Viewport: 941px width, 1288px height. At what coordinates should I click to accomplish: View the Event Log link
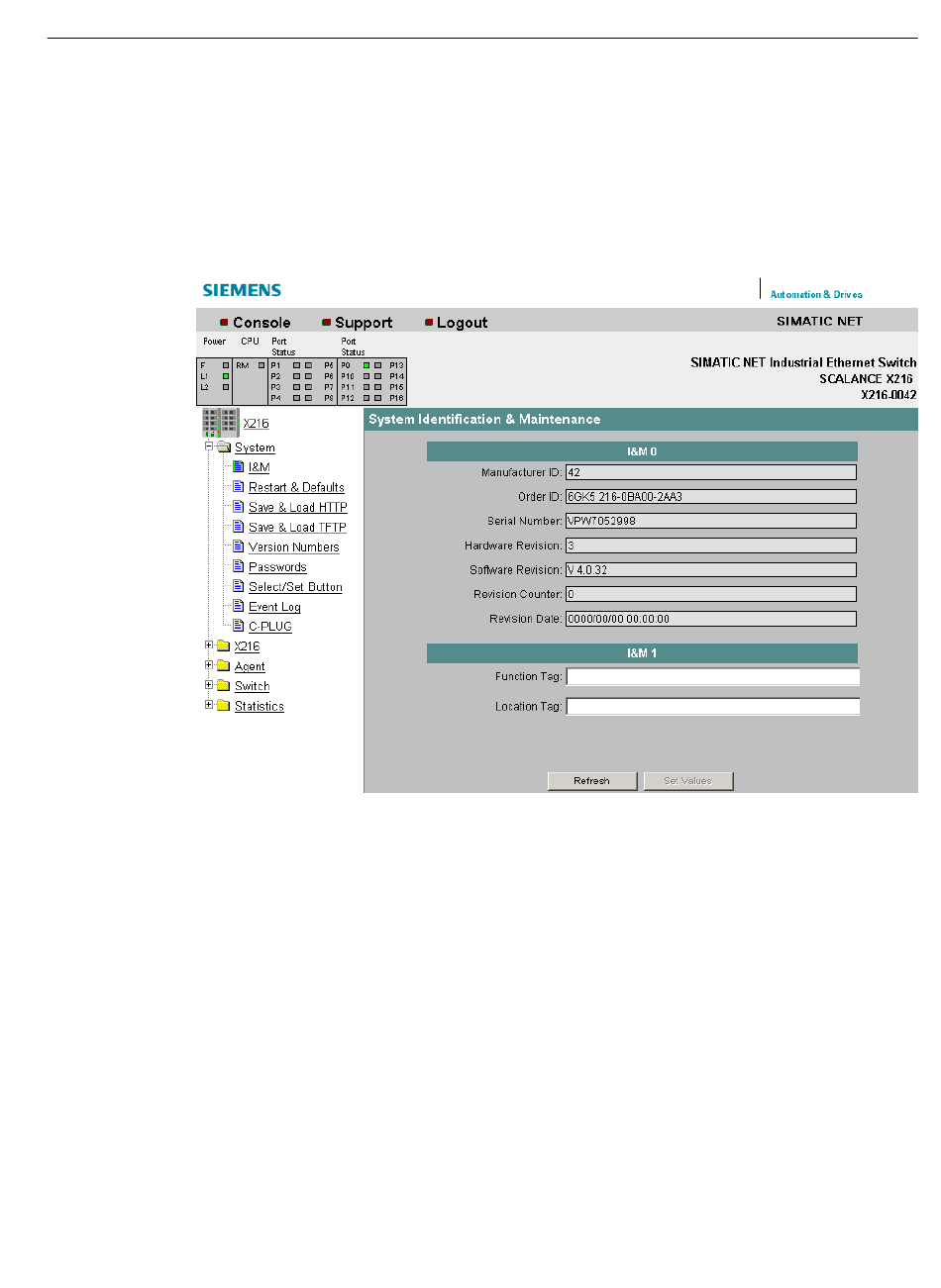tap(274, 606)
